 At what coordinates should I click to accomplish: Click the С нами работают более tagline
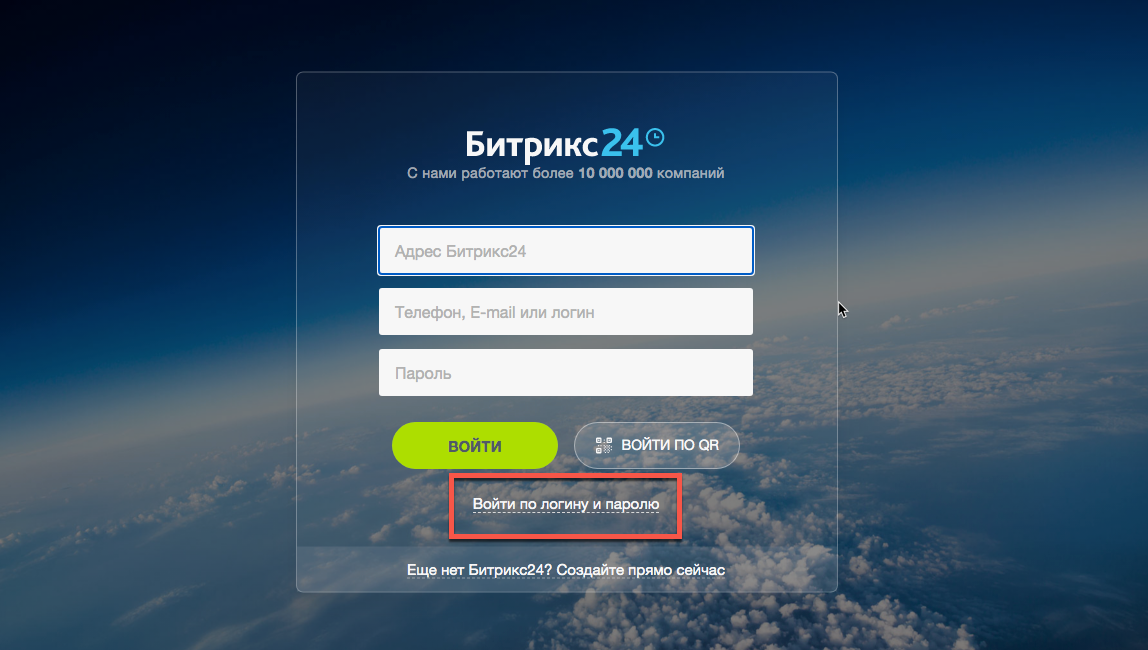[491, 173]
